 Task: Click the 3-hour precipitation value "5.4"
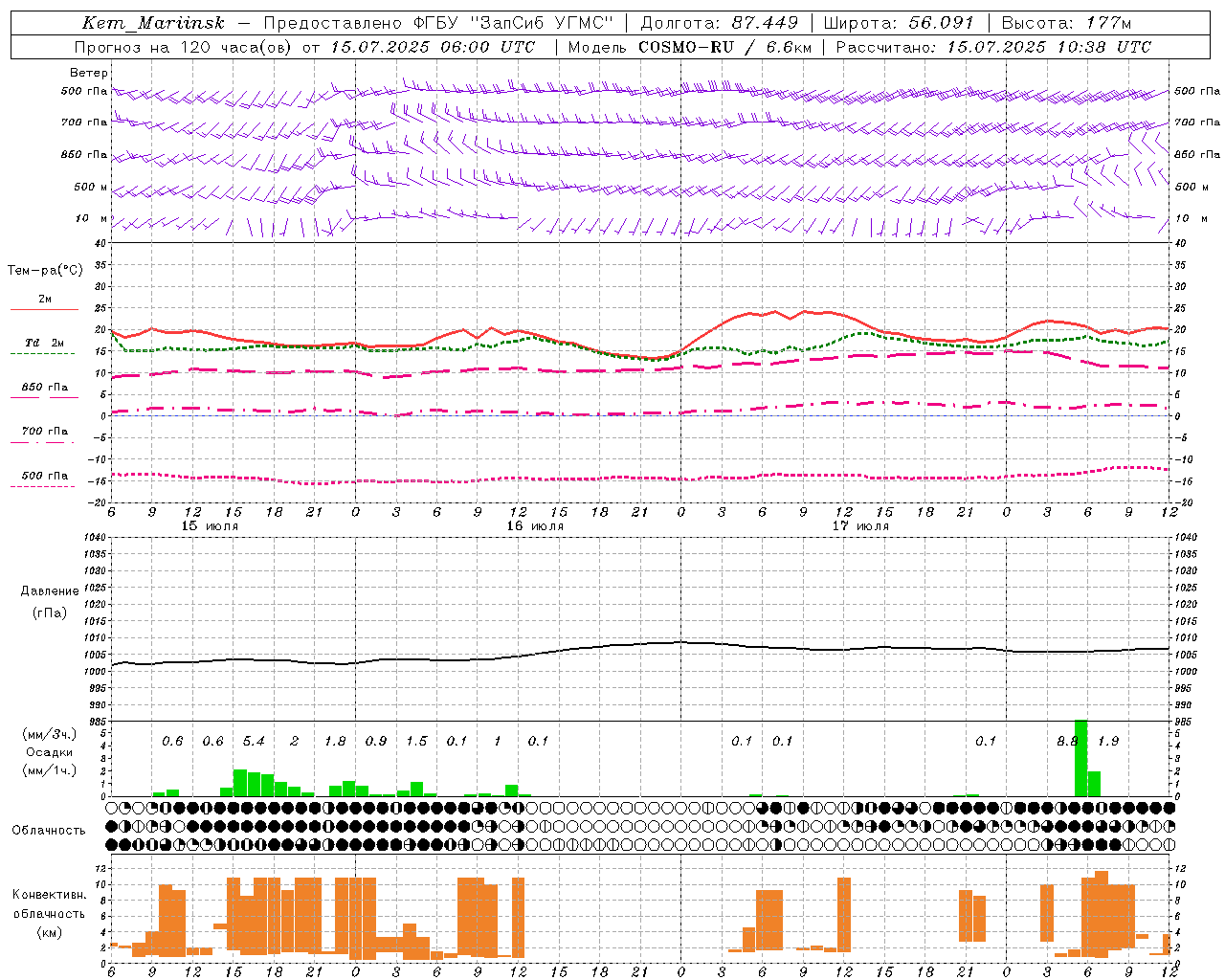254,741
